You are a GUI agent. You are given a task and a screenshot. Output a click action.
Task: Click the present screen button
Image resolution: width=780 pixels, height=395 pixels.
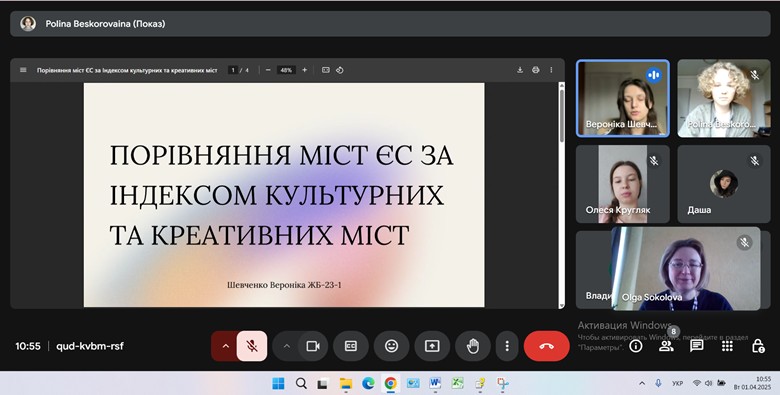coord(432,346)
